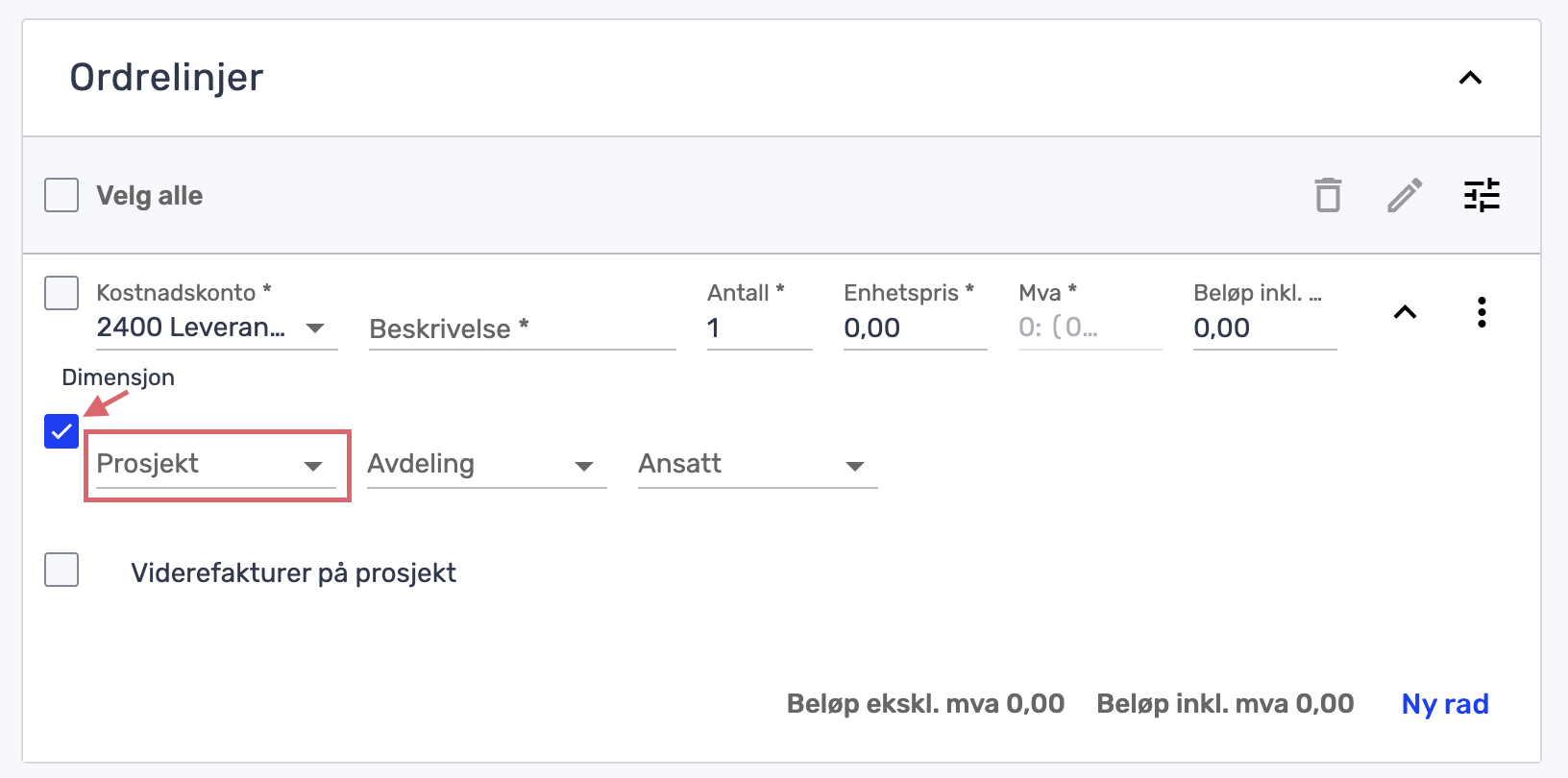Viewport: 1568px width, 778px height.
Task: Open the Avdeling dropdown
Action: point(486,465)
